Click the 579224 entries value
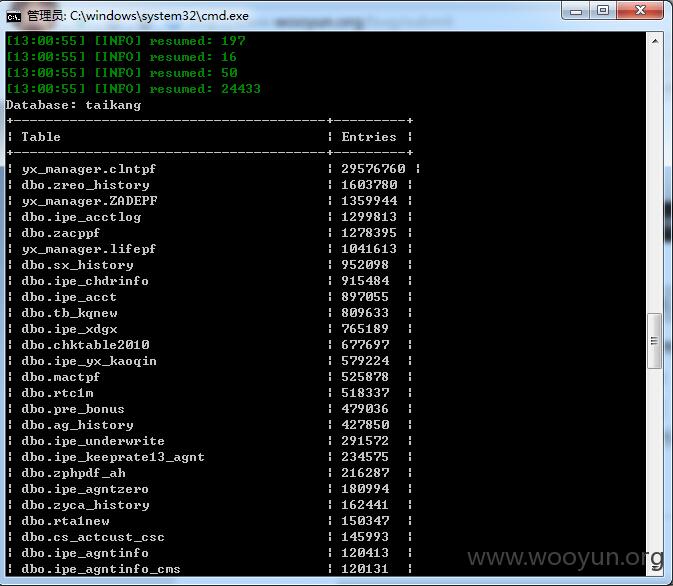The width and height of the screenshot is (673, 586). click(x=365, y=361)
